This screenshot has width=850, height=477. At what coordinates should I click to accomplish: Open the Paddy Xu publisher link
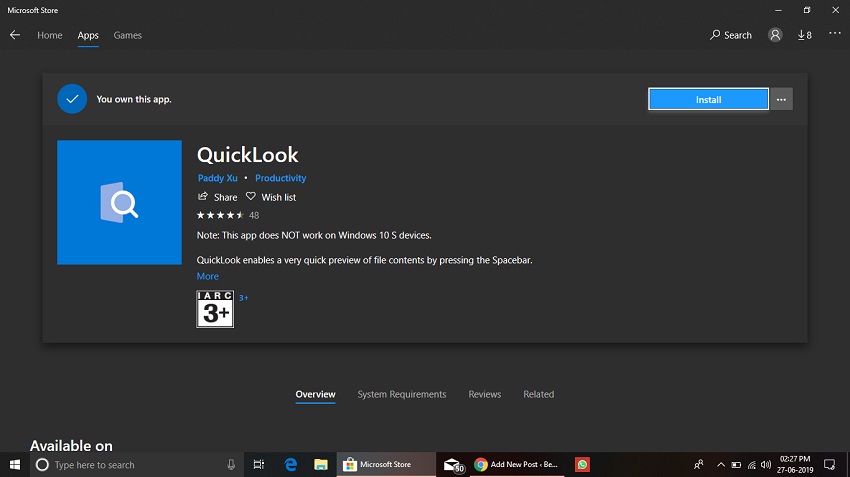[217, 178]
